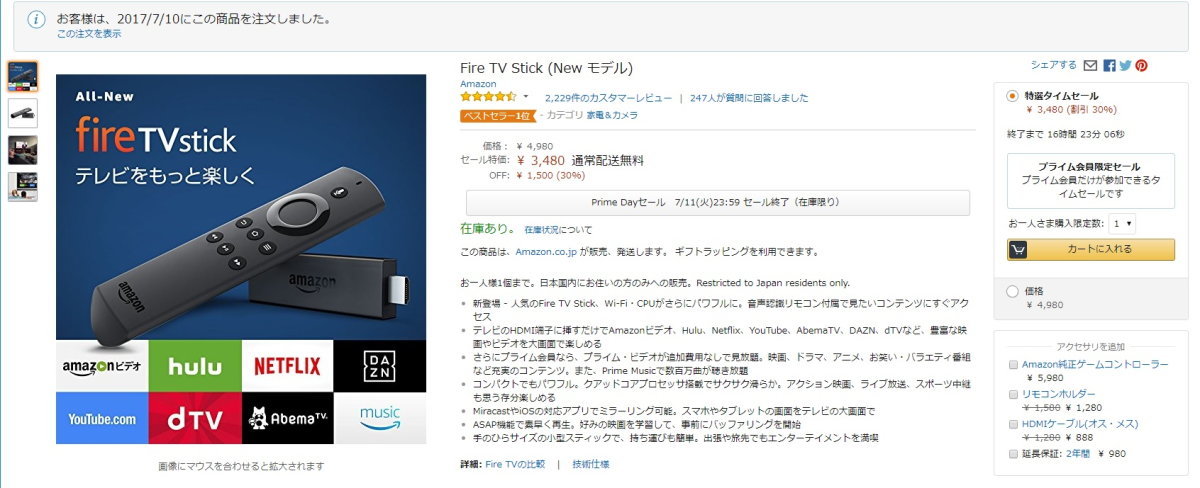Image resolution: width=1200 pixels, height=488 pixels.
Task: Check the リモコンホルダー accessory box
Action: tap(1014, 395)
